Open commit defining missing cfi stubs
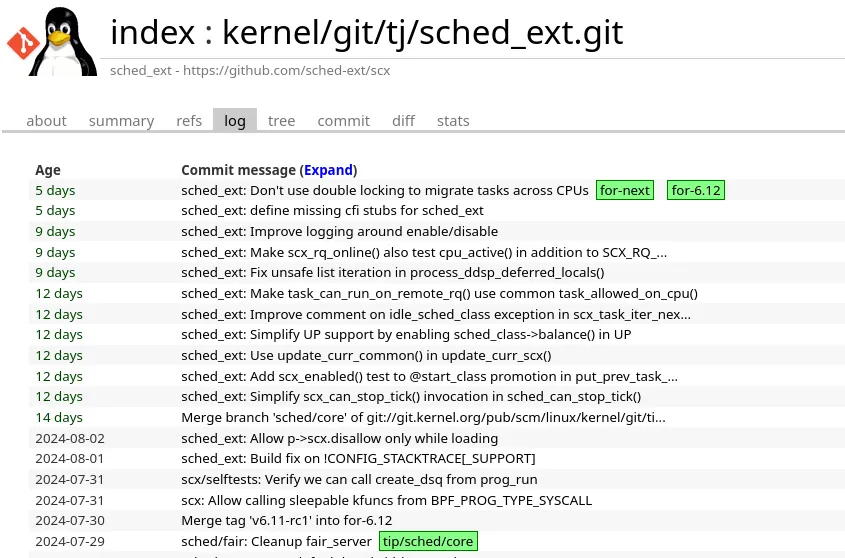This screenshot has height=558, width=845. tap(332, 211)
